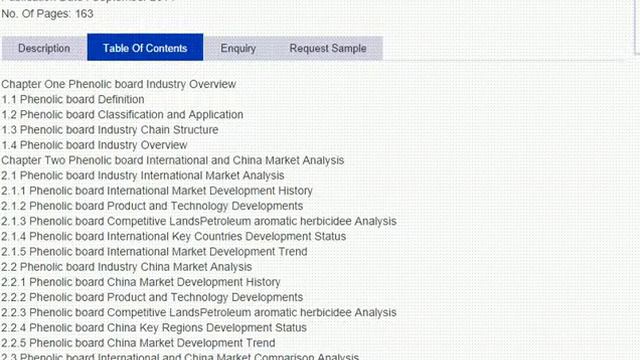Click '2.1 Phenolic board Industry International Market Analysis'
Viewport: 640px width, 360px height.
click(x=143, y=176)
